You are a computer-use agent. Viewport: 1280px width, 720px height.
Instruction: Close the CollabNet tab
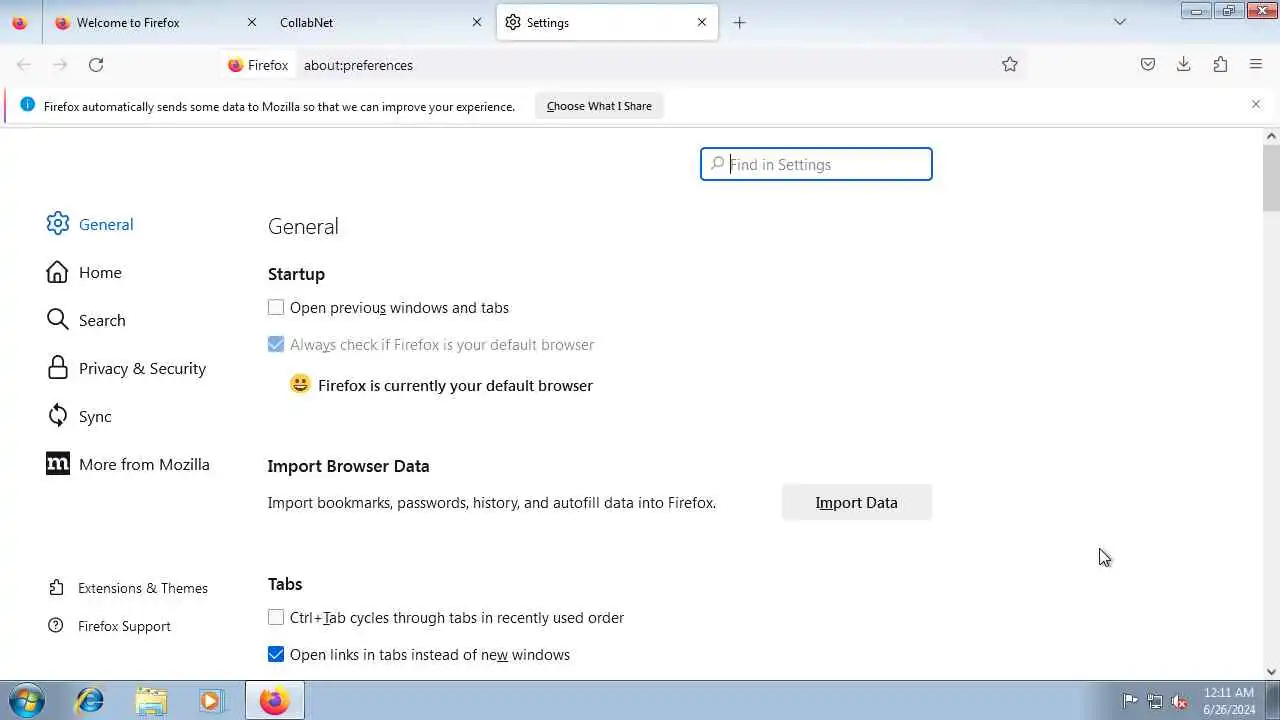477,22
